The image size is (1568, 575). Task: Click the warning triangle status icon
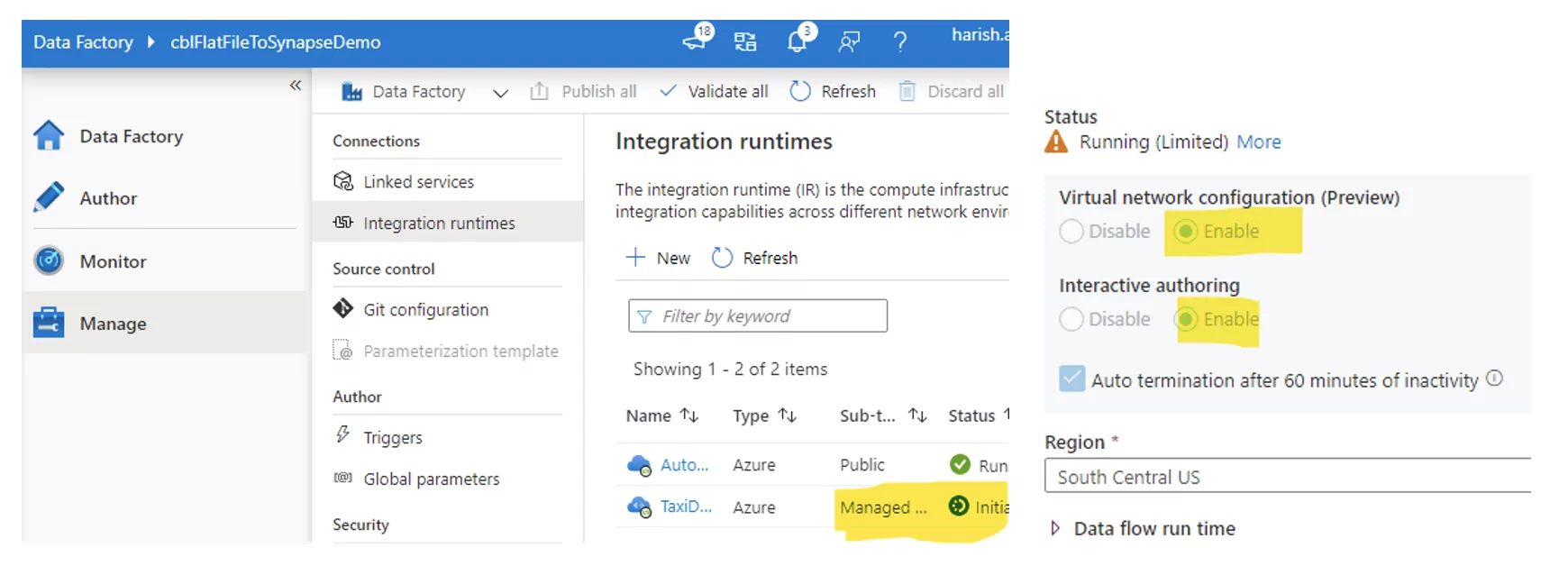click(x=1056, y=141)
